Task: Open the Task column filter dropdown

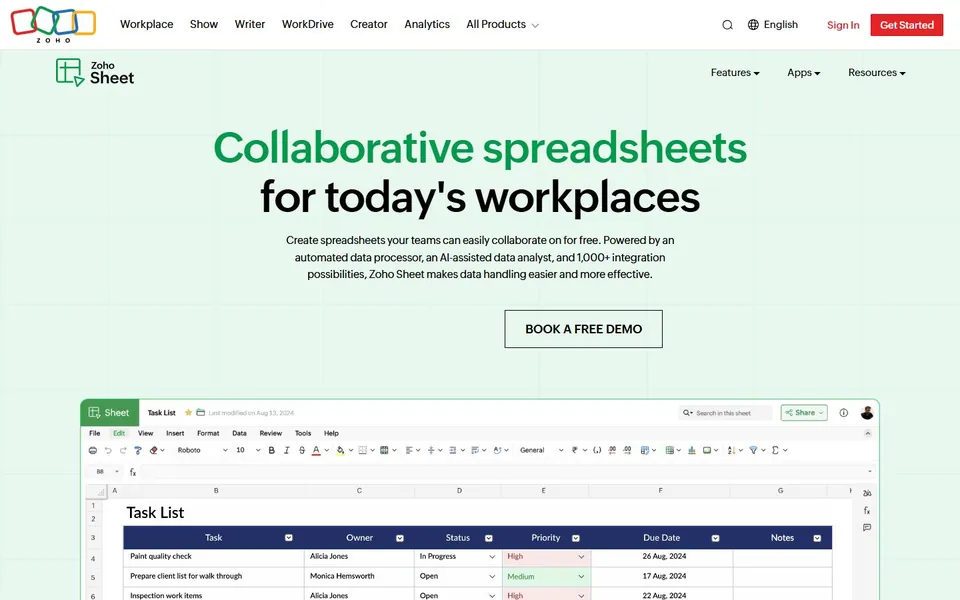Action: coord(288,538)
